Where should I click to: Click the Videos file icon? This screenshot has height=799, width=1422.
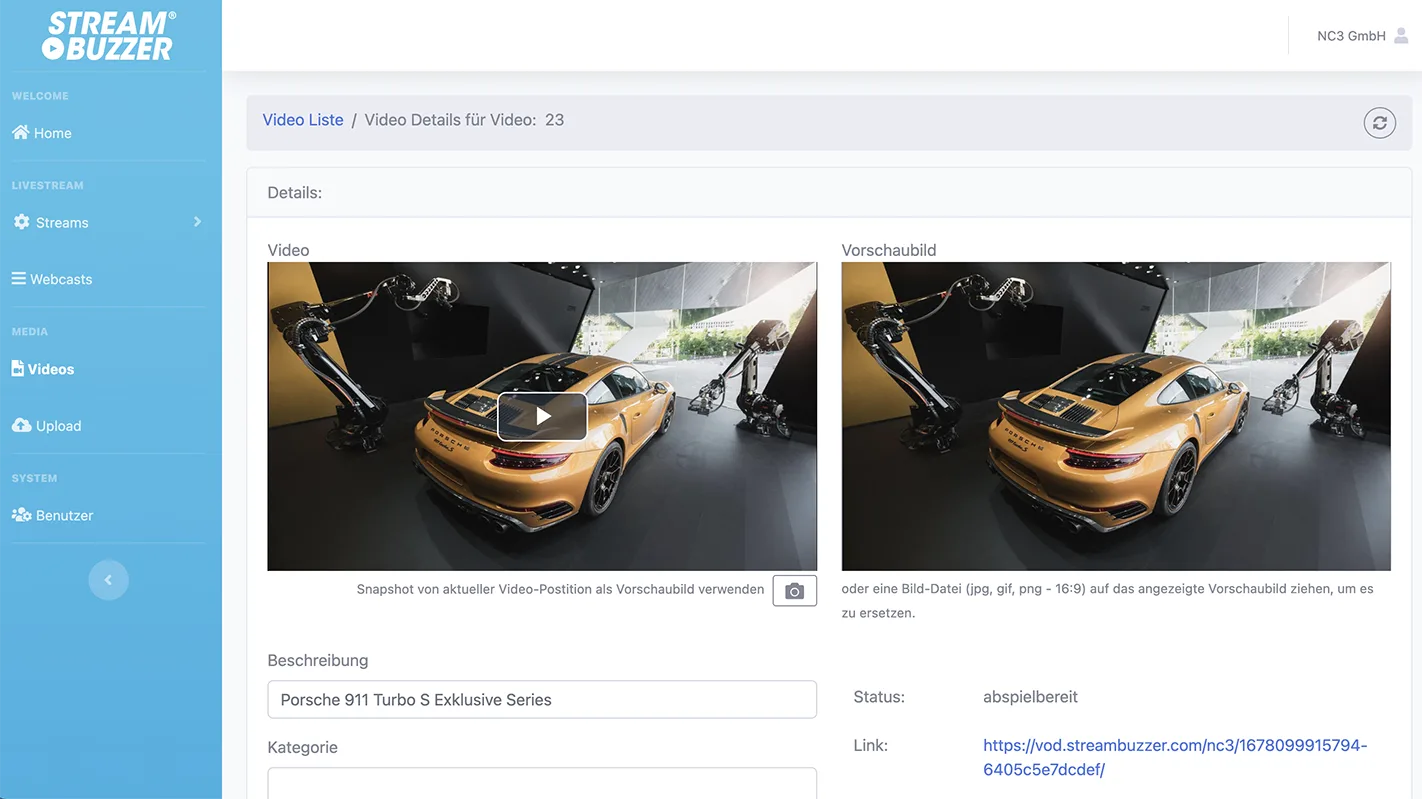pyautogui.click(x=18, y=368)
